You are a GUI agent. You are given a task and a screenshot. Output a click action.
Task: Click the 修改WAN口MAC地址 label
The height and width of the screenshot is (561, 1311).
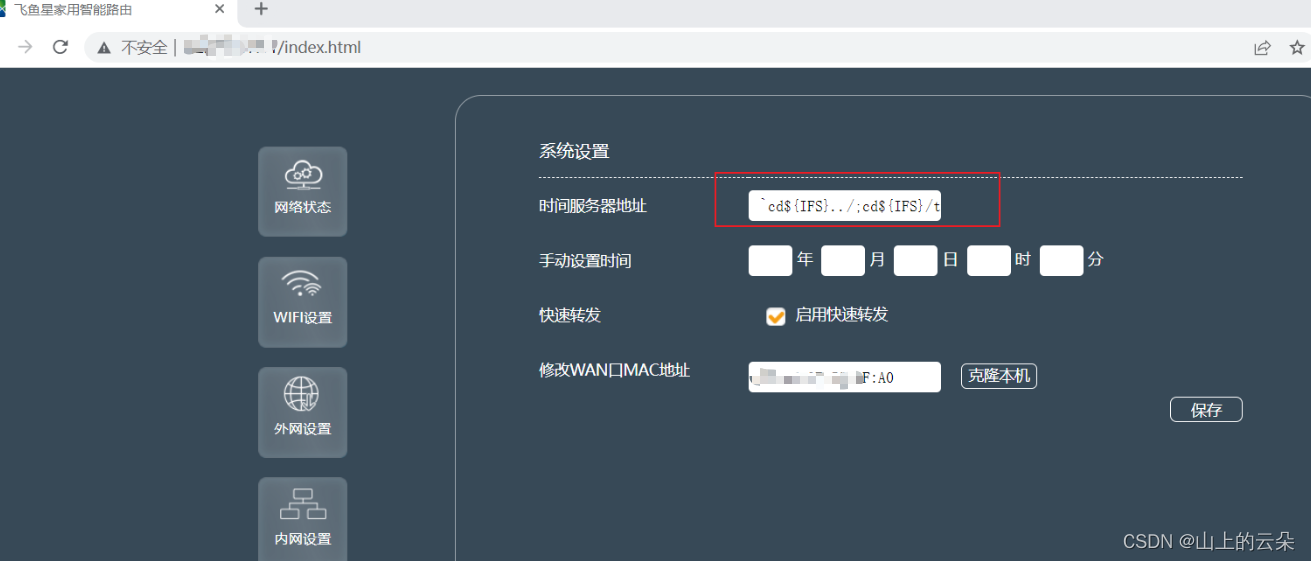tap(614, 370)
